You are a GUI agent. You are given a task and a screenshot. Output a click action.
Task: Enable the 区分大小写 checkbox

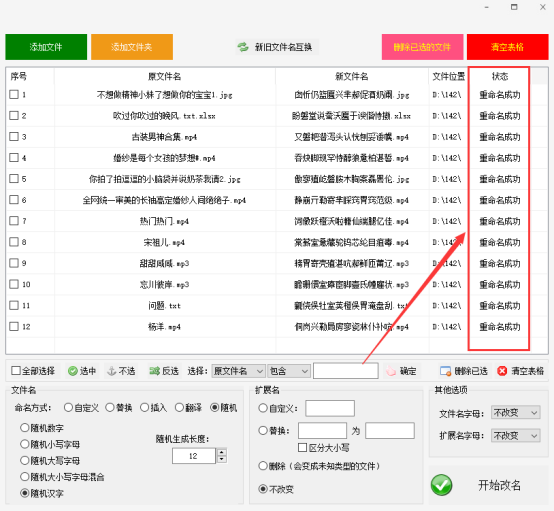tap(302, 448)
